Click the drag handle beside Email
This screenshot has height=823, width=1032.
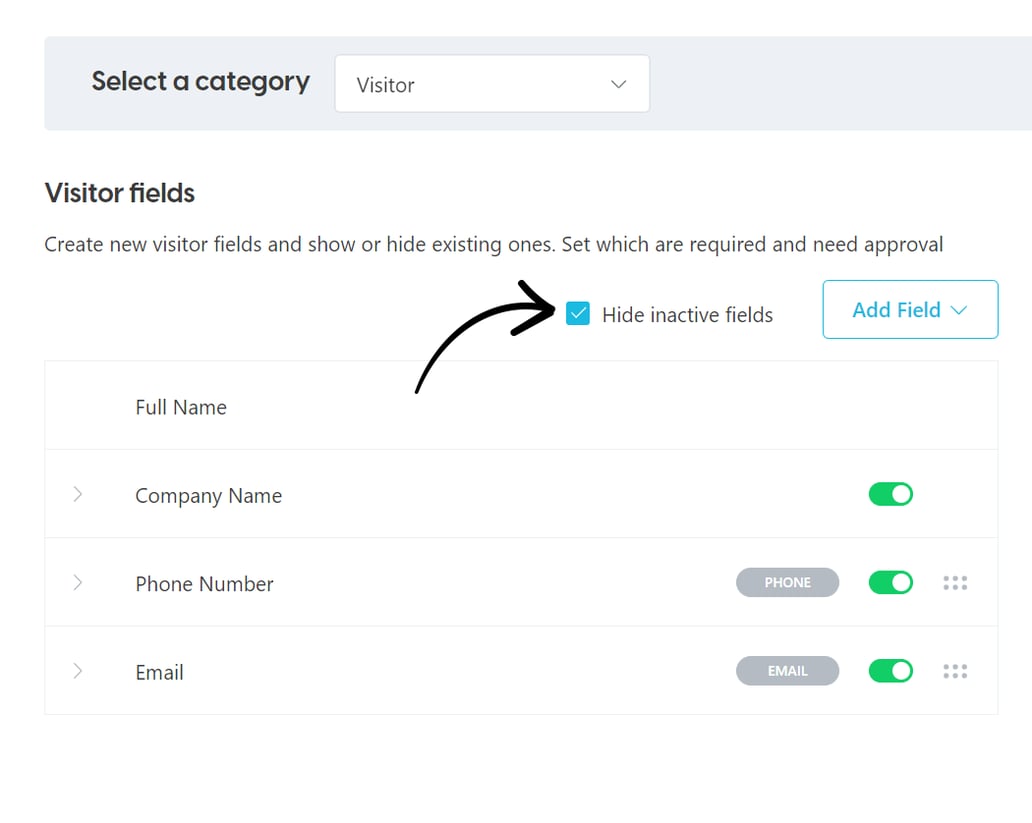pyautogui.click(x=955, y=671)
